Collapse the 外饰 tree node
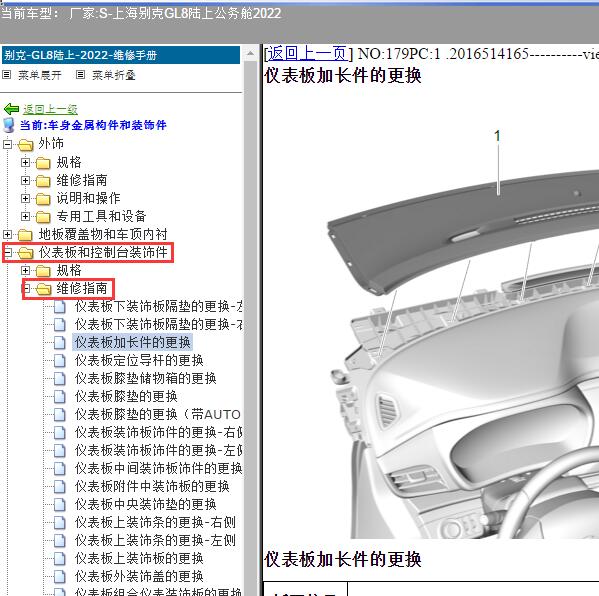Viewport: 599px width, 596px height. 8,144
